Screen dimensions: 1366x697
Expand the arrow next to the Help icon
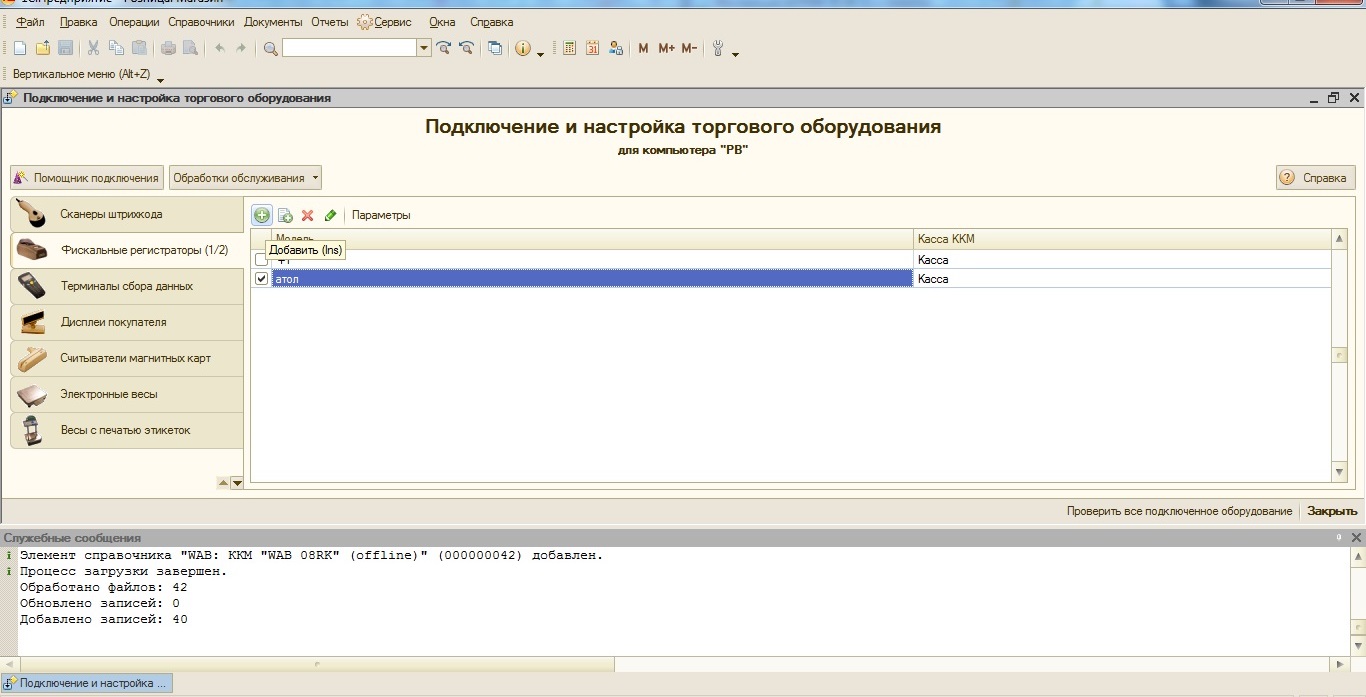(540, 52)
